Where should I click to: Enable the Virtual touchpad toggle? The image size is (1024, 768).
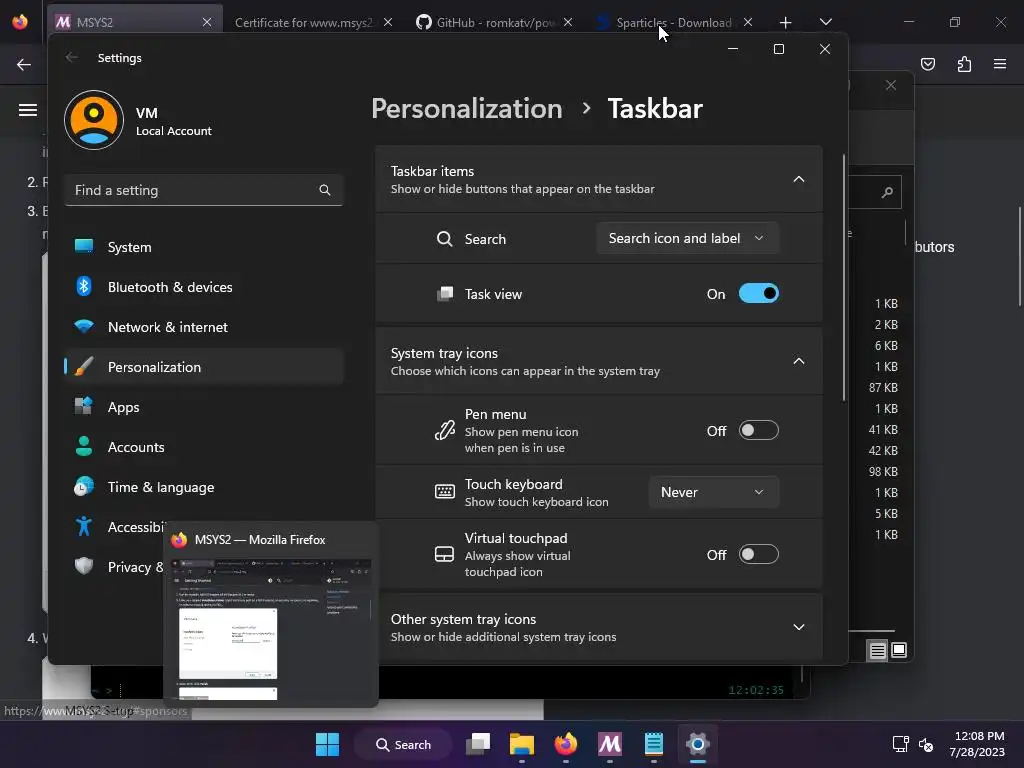click(x=758, y=554)
